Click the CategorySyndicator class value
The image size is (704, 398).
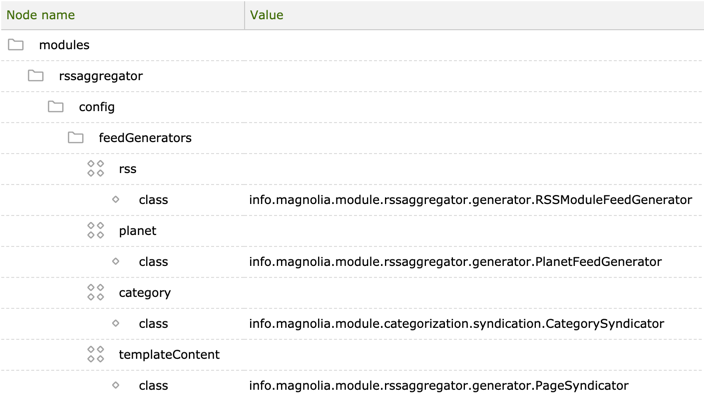coord(457,324)
